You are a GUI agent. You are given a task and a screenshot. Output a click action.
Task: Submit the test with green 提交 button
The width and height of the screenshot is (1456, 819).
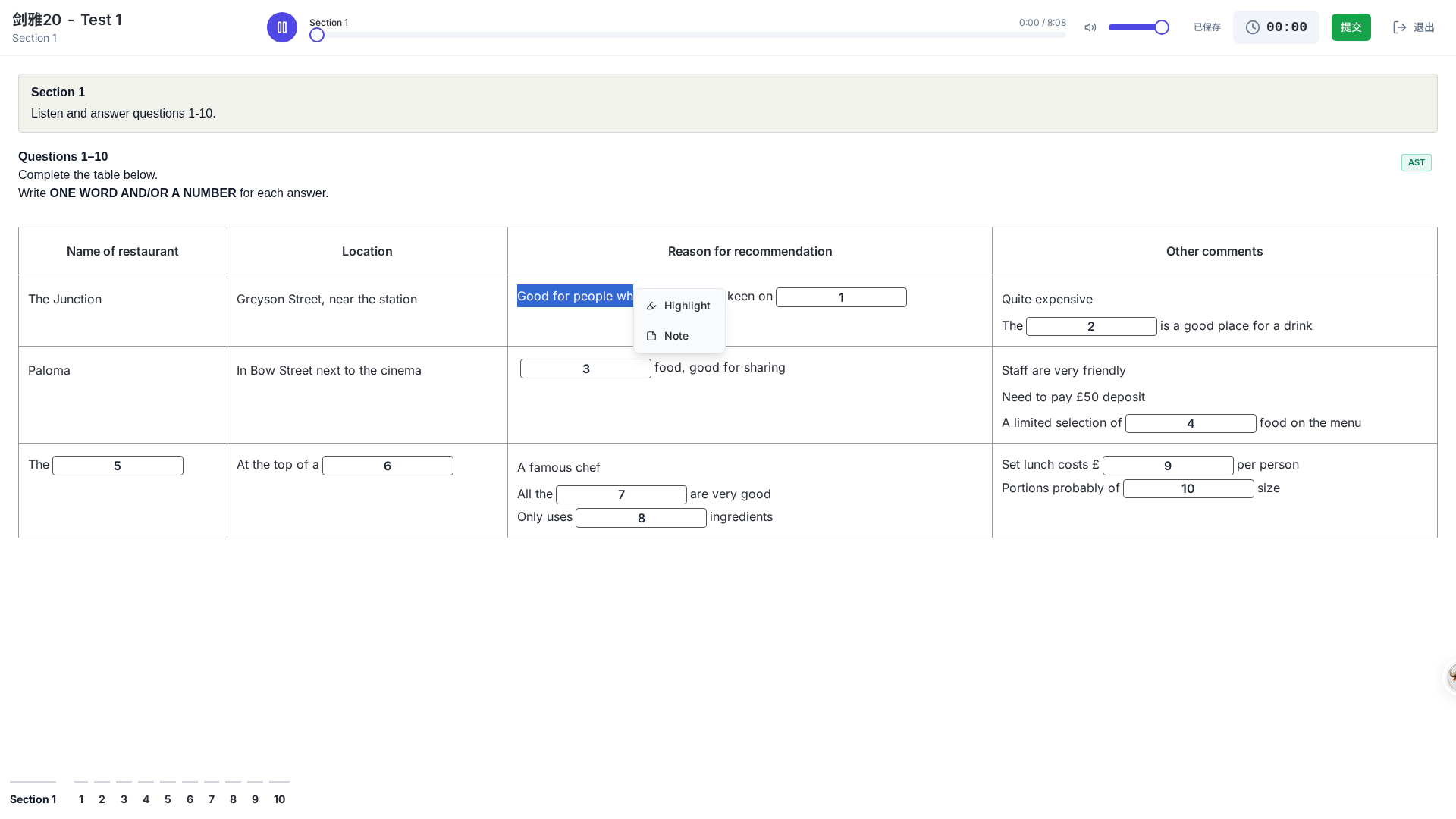pyautogui.click(x=1351, y=27)
